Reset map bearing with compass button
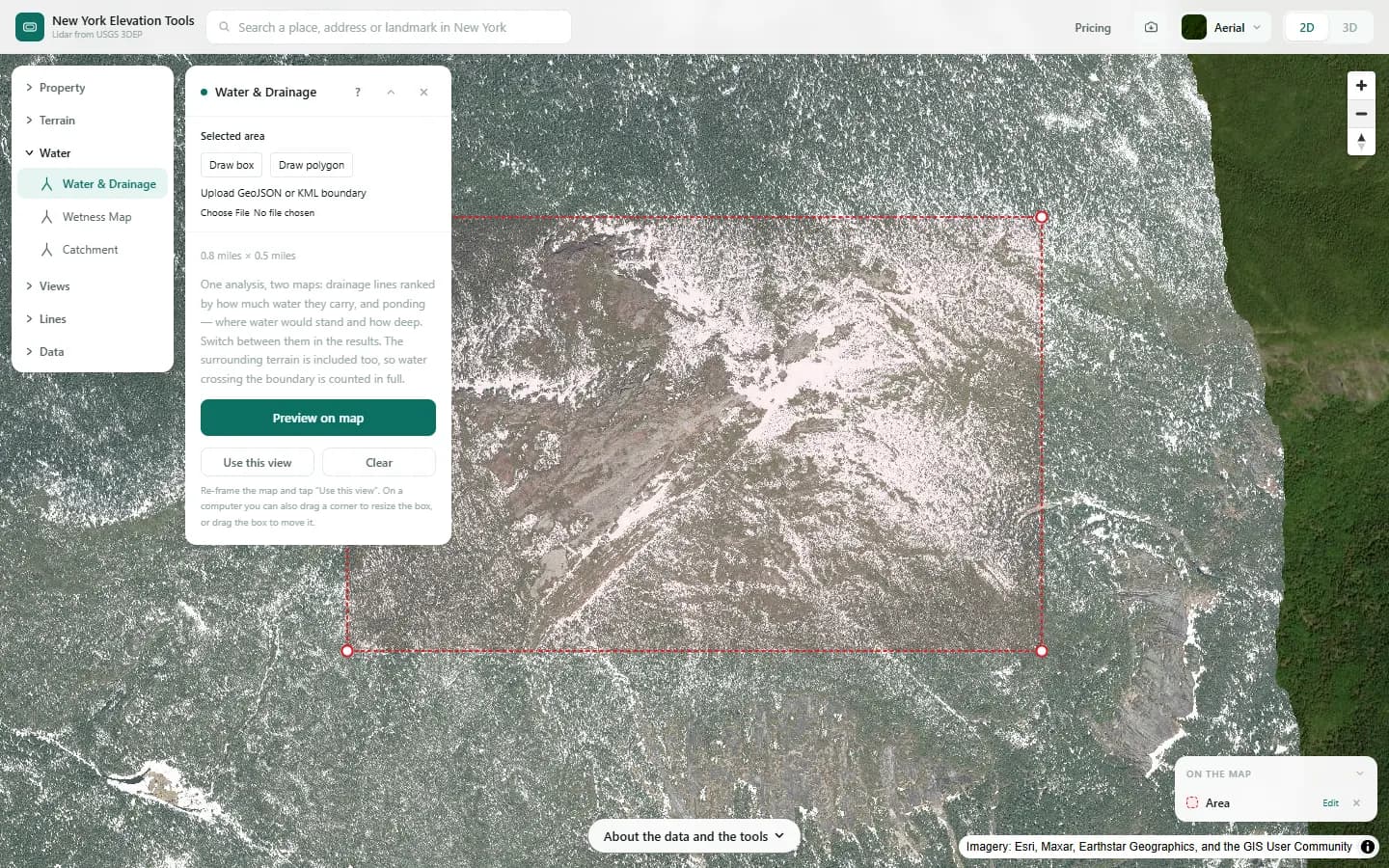 coord(1361,141)
